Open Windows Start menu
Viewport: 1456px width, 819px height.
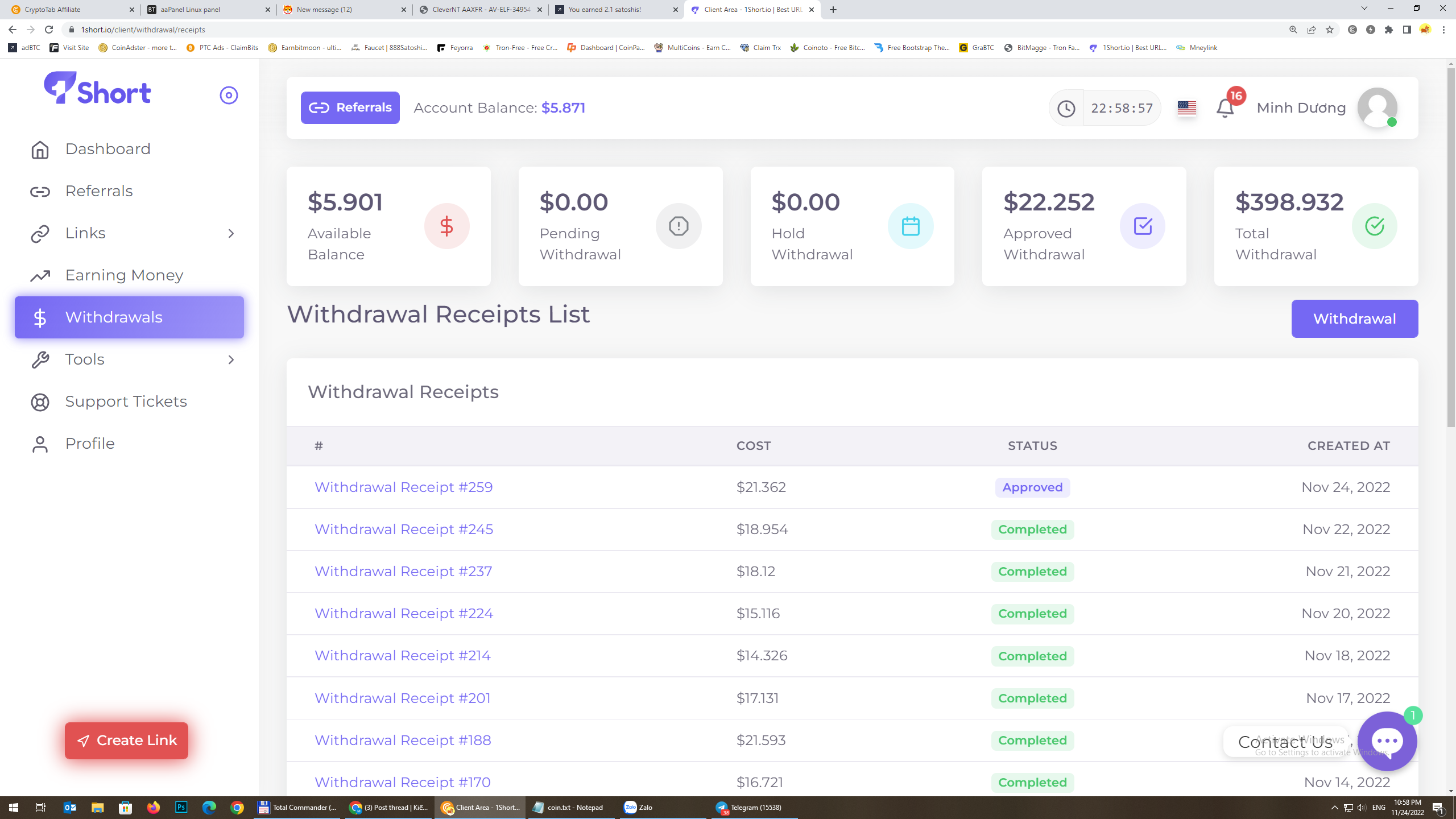(x=14, y=807)
